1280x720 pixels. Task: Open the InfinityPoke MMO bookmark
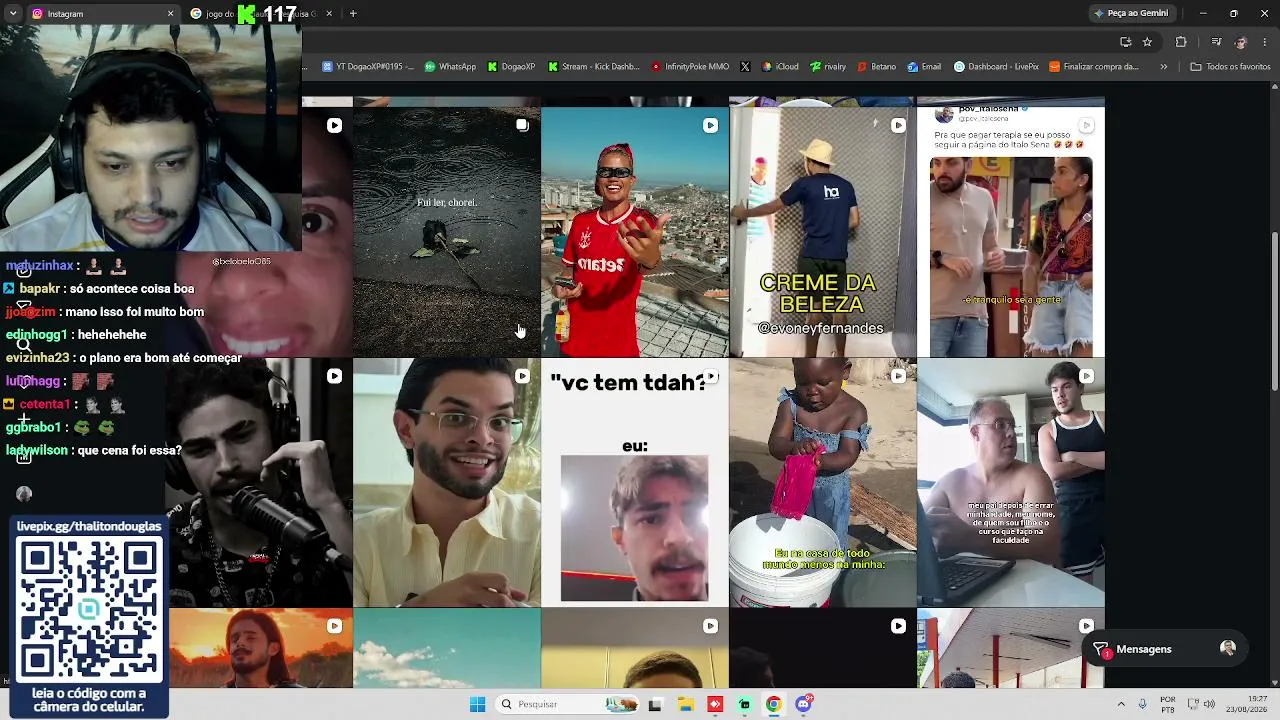690,67
